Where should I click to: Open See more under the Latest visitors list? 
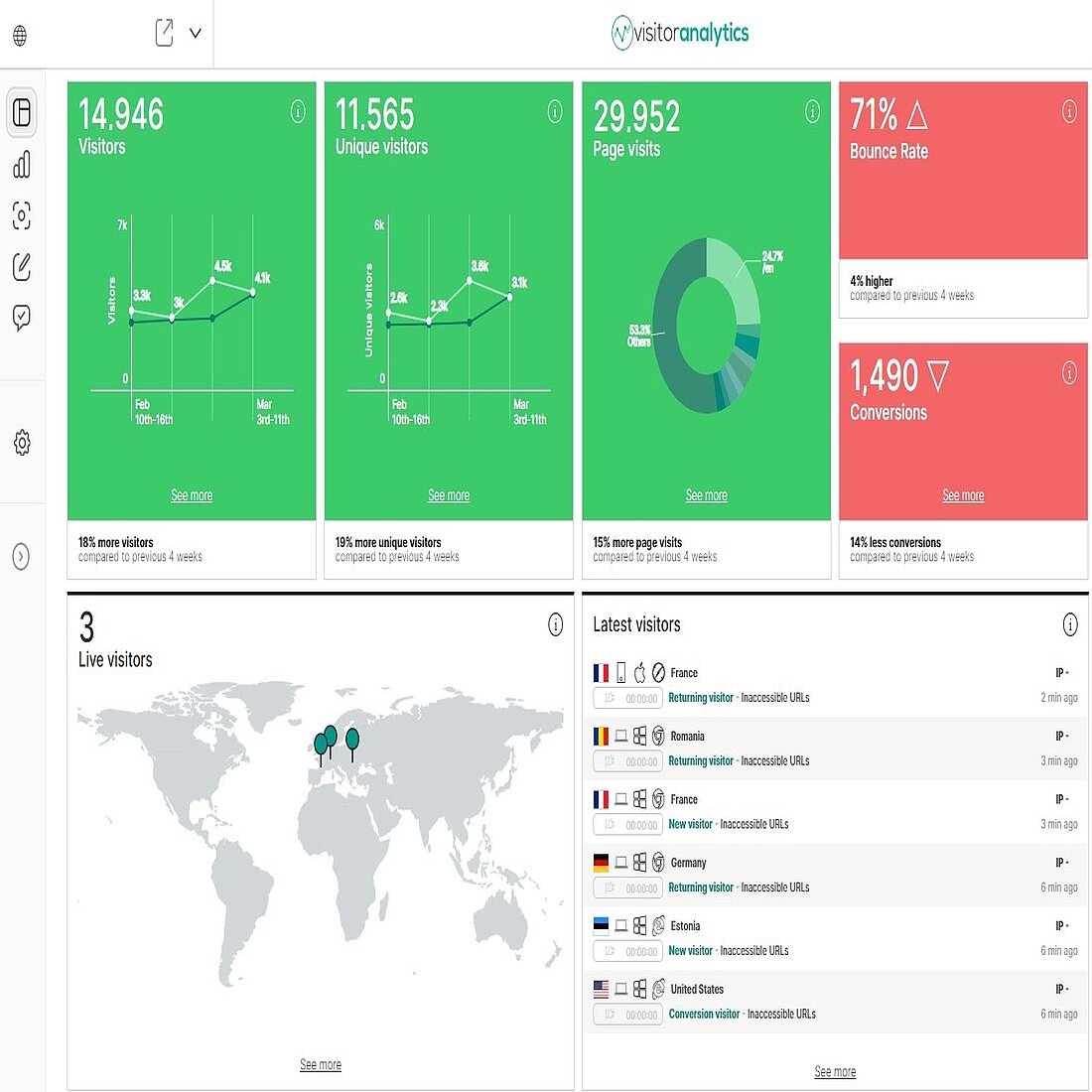pyautogui.click(x=835, y=1071)
